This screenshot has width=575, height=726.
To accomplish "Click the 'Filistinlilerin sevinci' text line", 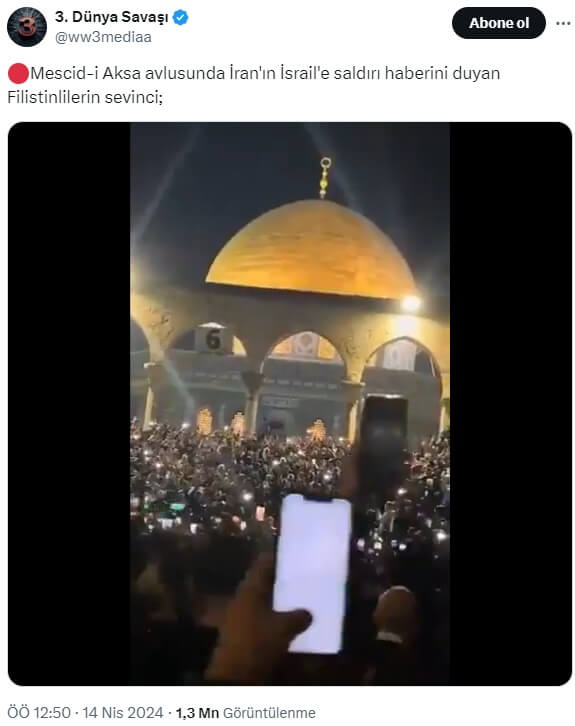I will click(85, 97).
